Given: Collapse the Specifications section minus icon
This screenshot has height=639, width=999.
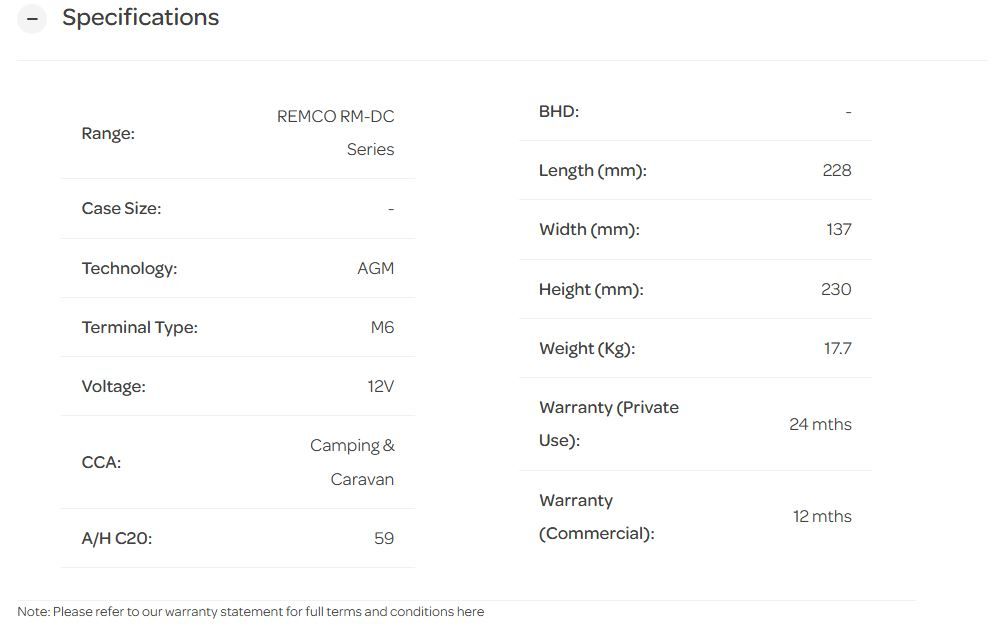Looking at the screenshot, I should (x=32, y=19).
